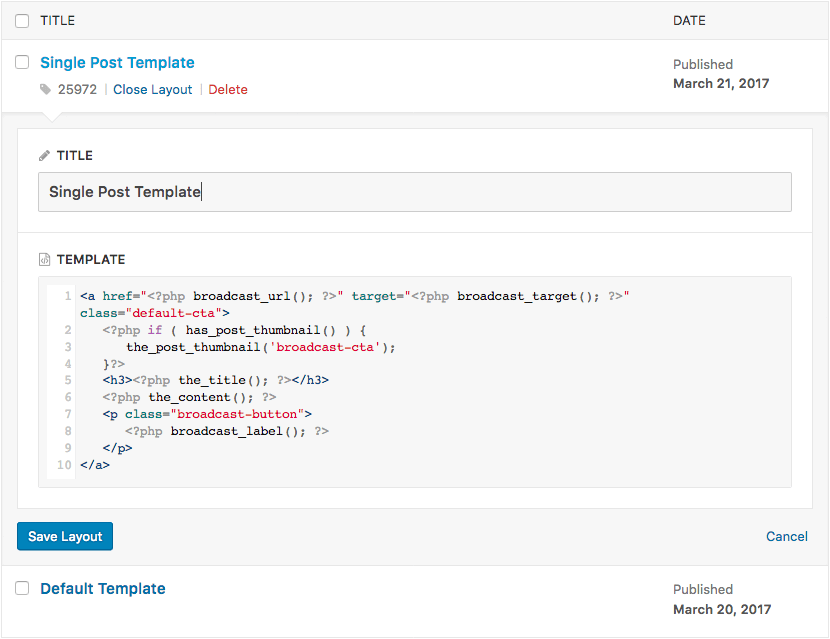The image size is (830, 639).
Task: Cancel editing the layout
Action: [787, 536]
